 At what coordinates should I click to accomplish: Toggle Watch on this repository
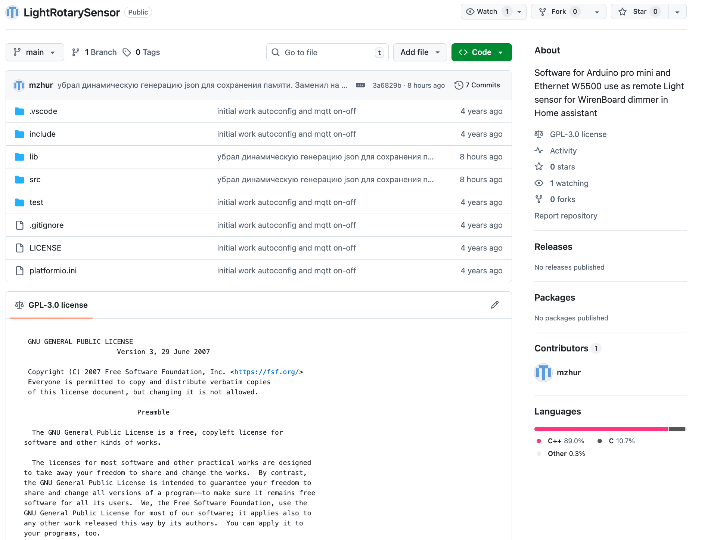[x=487, y=12]
